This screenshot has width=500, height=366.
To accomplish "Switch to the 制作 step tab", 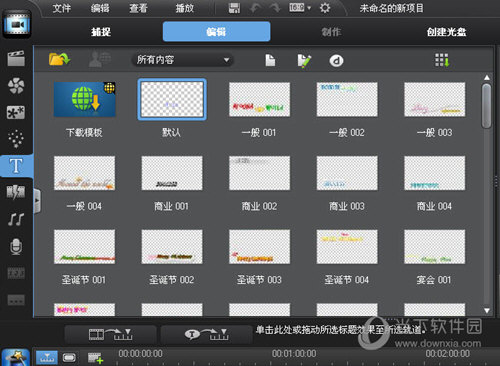I will pyautogui.click(x=331, y=32).
